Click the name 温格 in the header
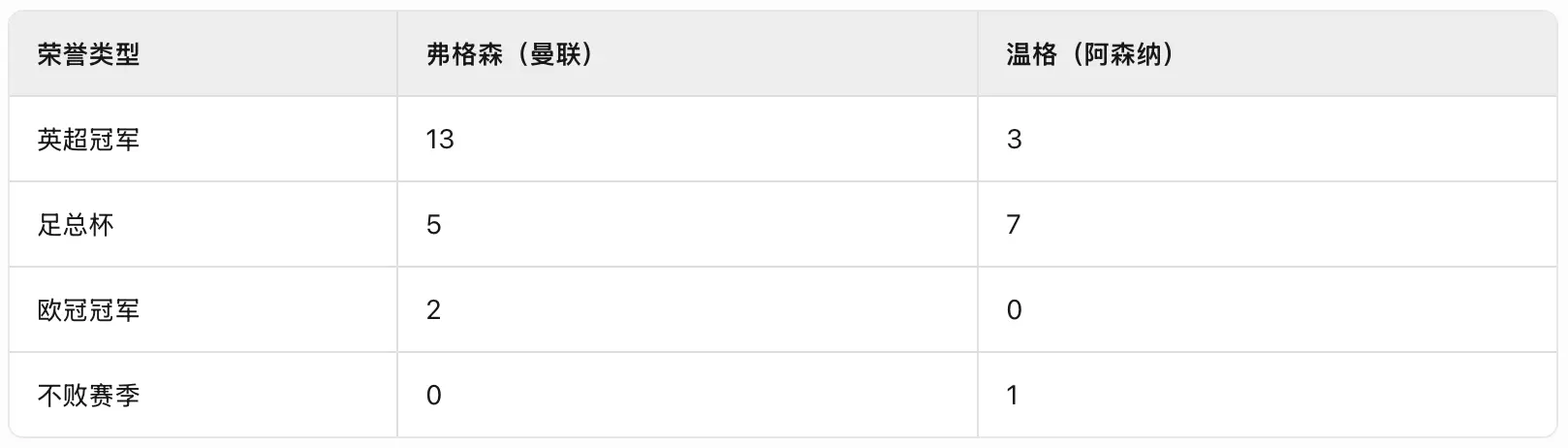 coord(1031,54)
